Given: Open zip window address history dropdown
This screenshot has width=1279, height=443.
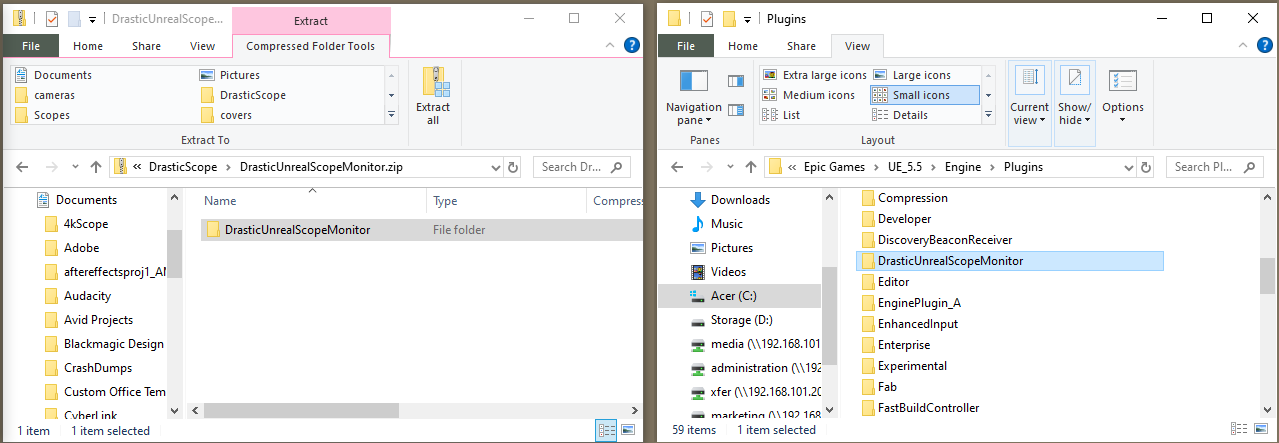Looking at the screenshot, I should tap(497, 167).
